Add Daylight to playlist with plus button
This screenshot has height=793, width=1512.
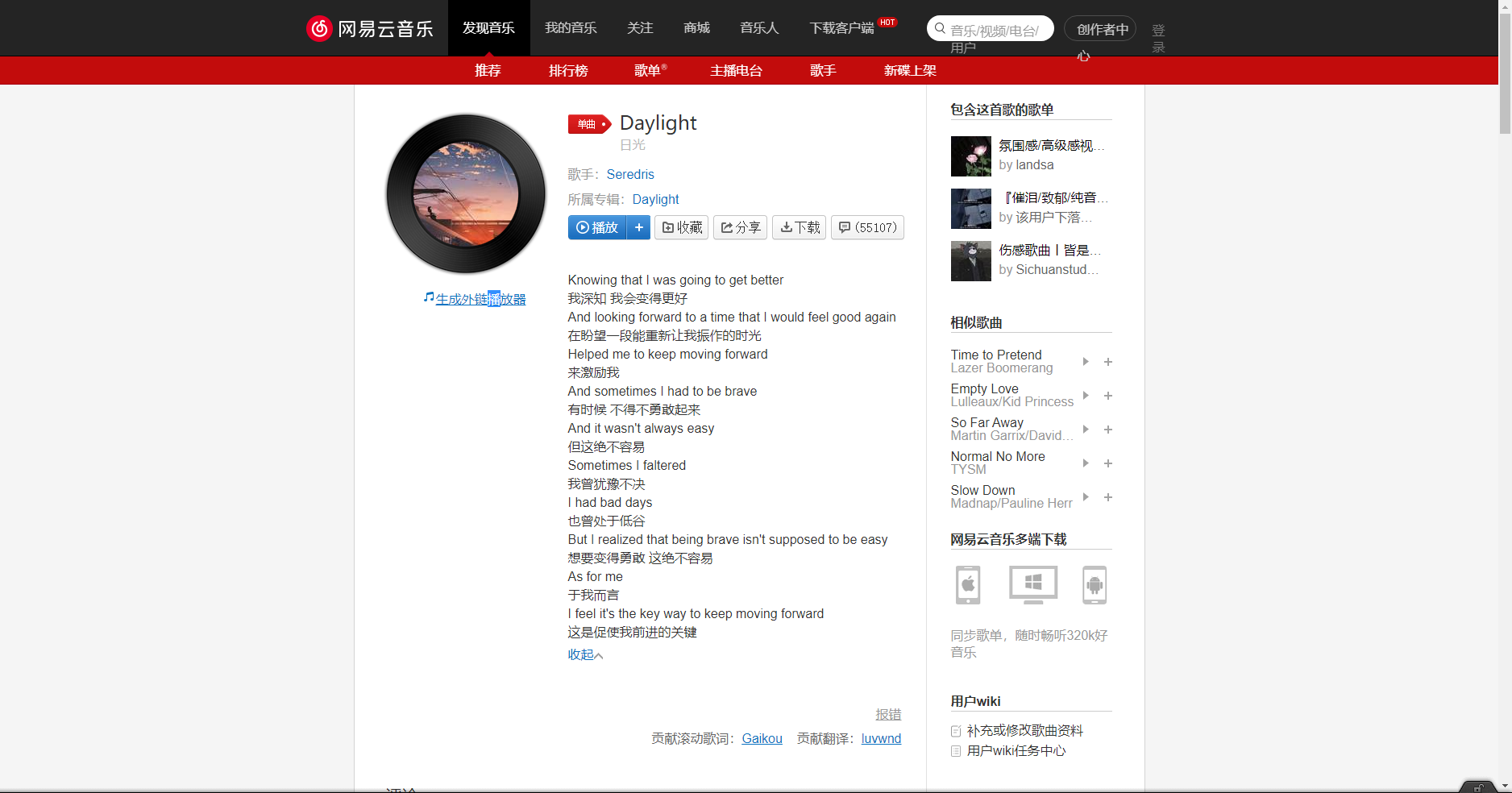(x=639, y=227)
